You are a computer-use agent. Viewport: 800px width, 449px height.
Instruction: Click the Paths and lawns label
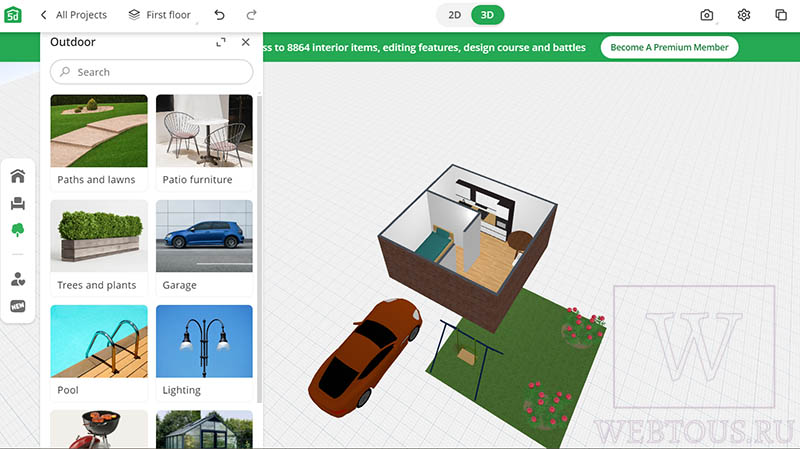[x=96, y=180]
